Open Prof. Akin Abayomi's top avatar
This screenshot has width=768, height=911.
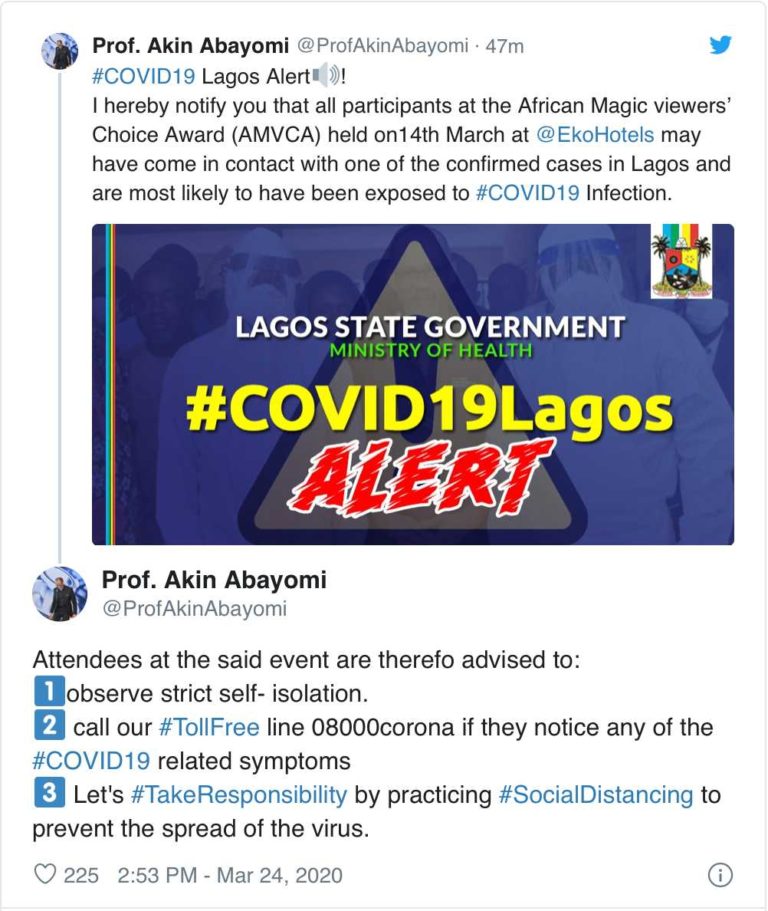point(59,51)
